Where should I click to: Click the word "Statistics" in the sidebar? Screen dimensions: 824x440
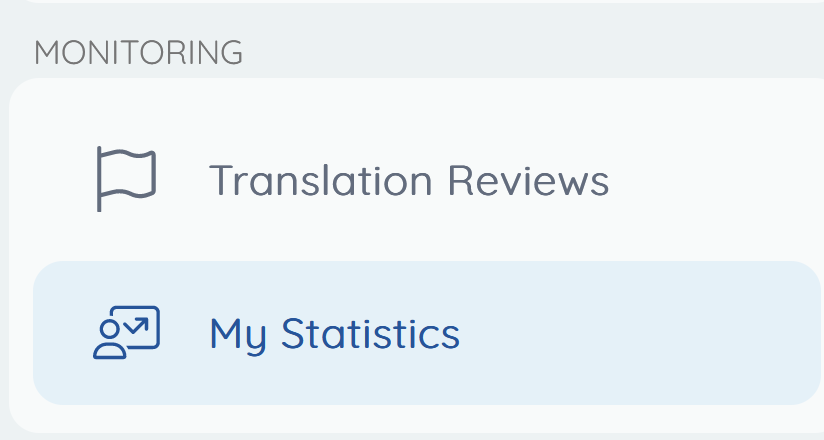coord(370,333)
